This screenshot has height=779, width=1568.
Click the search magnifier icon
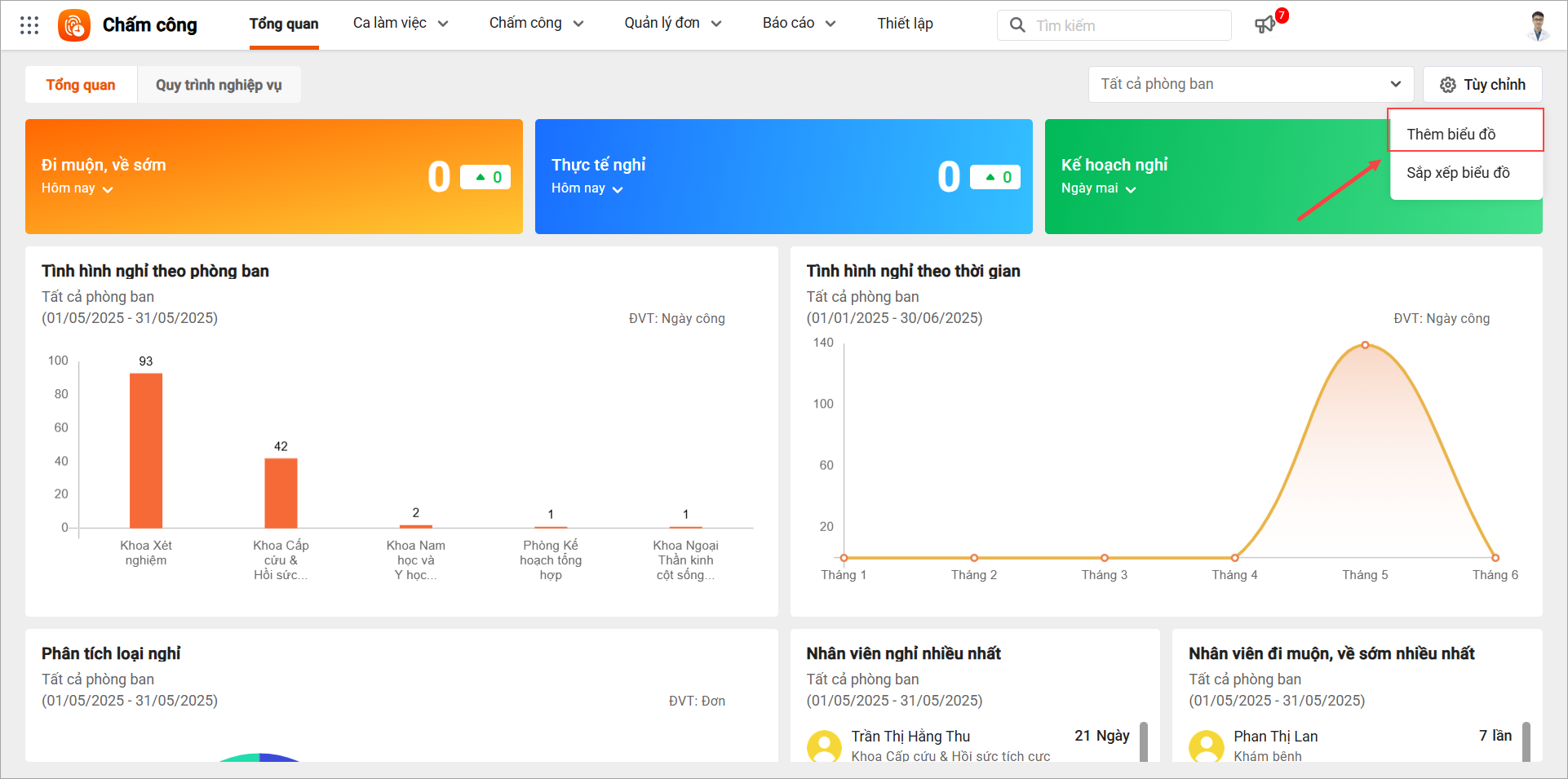coord(1017,25)
